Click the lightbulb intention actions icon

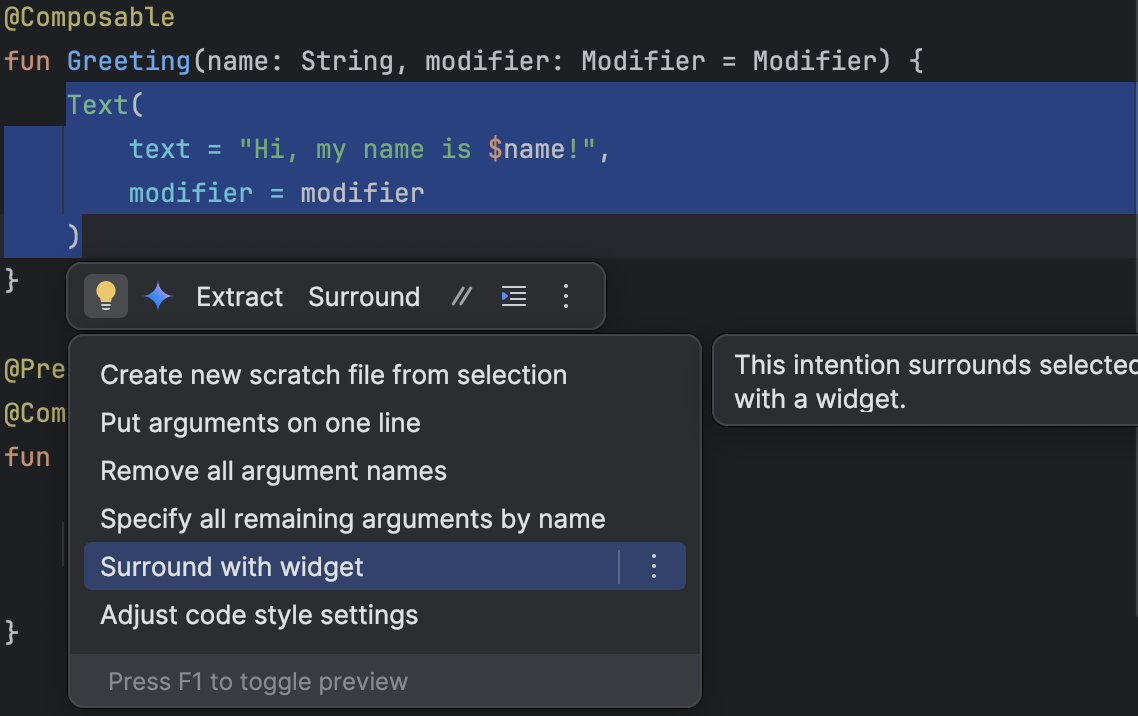point(106,296)
